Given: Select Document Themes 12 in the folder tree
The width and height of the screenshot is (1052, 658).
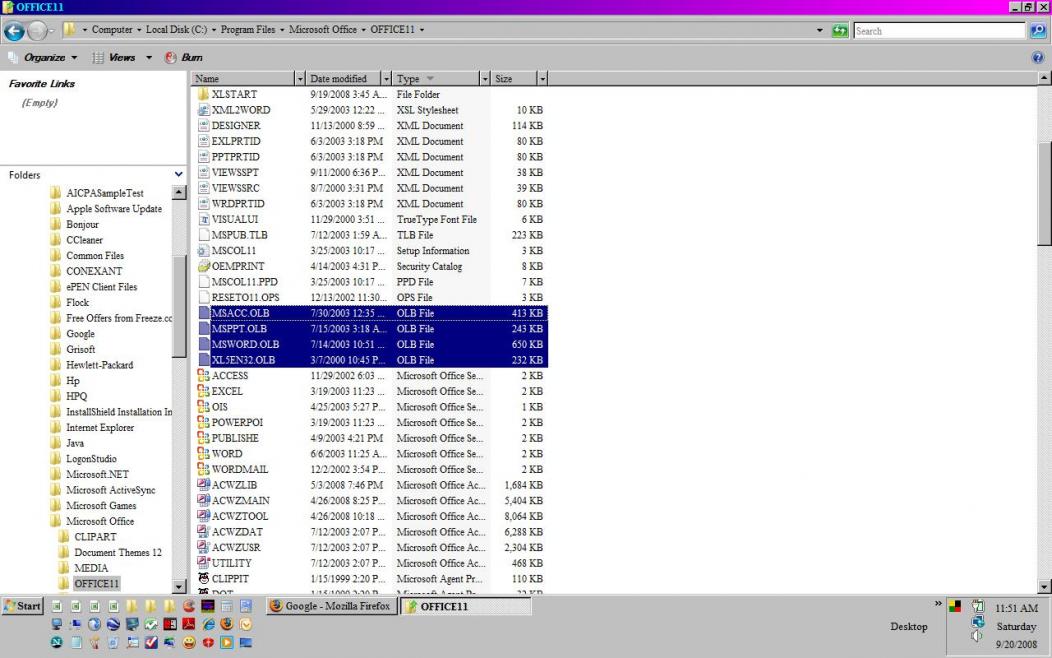Looking at the screenshot, I should (x=118, y=553).
